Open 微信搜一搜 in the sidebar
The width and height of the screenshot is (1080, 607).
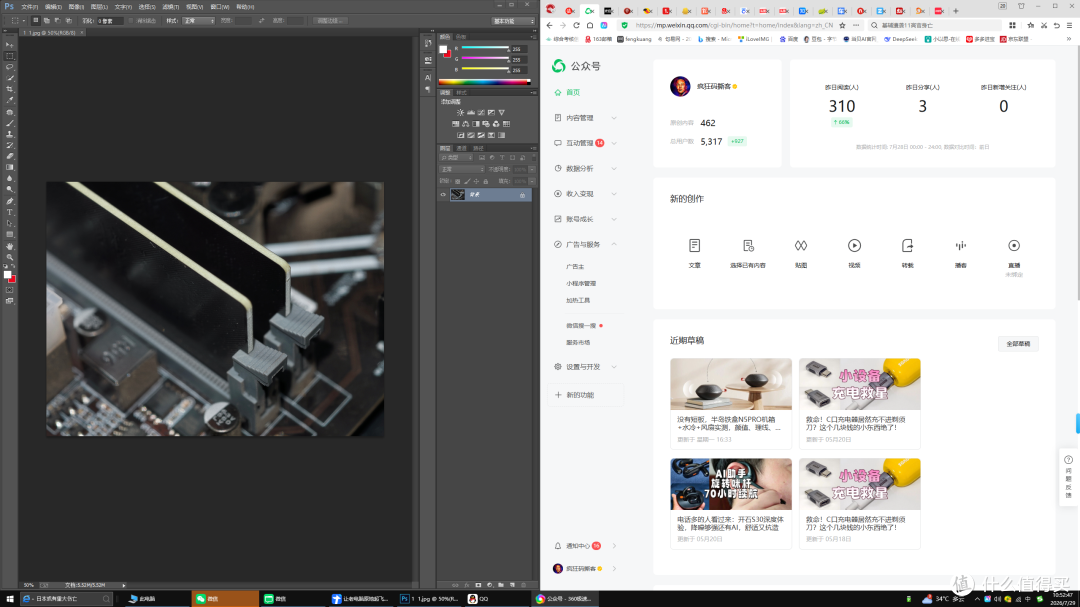click(581, 326)
